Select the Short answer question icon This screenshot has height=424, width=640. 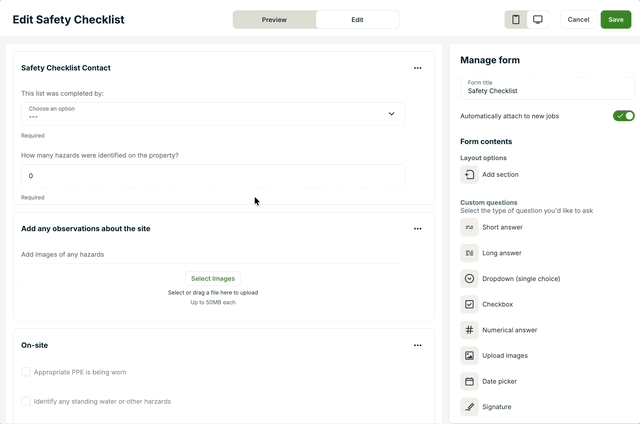[x=470, y=227]
